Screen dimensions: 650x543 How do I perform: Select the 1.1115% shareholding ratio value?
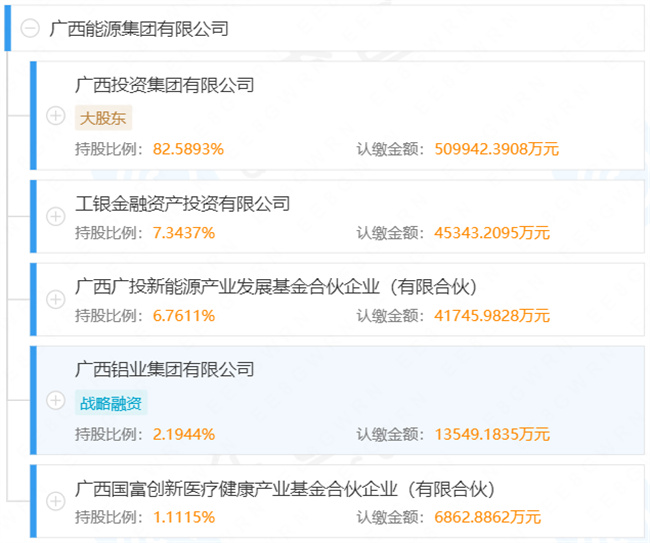point(184,517)
